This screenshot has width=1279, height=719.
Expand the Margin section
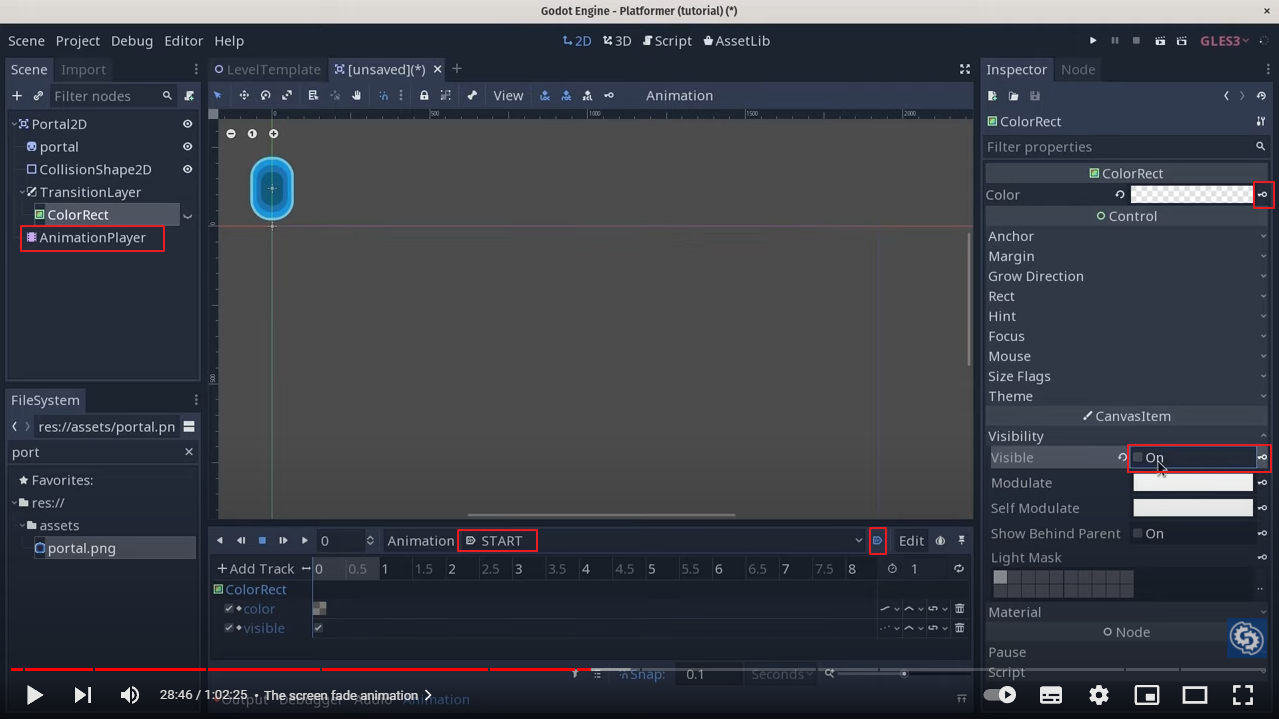pos(1127,256)
